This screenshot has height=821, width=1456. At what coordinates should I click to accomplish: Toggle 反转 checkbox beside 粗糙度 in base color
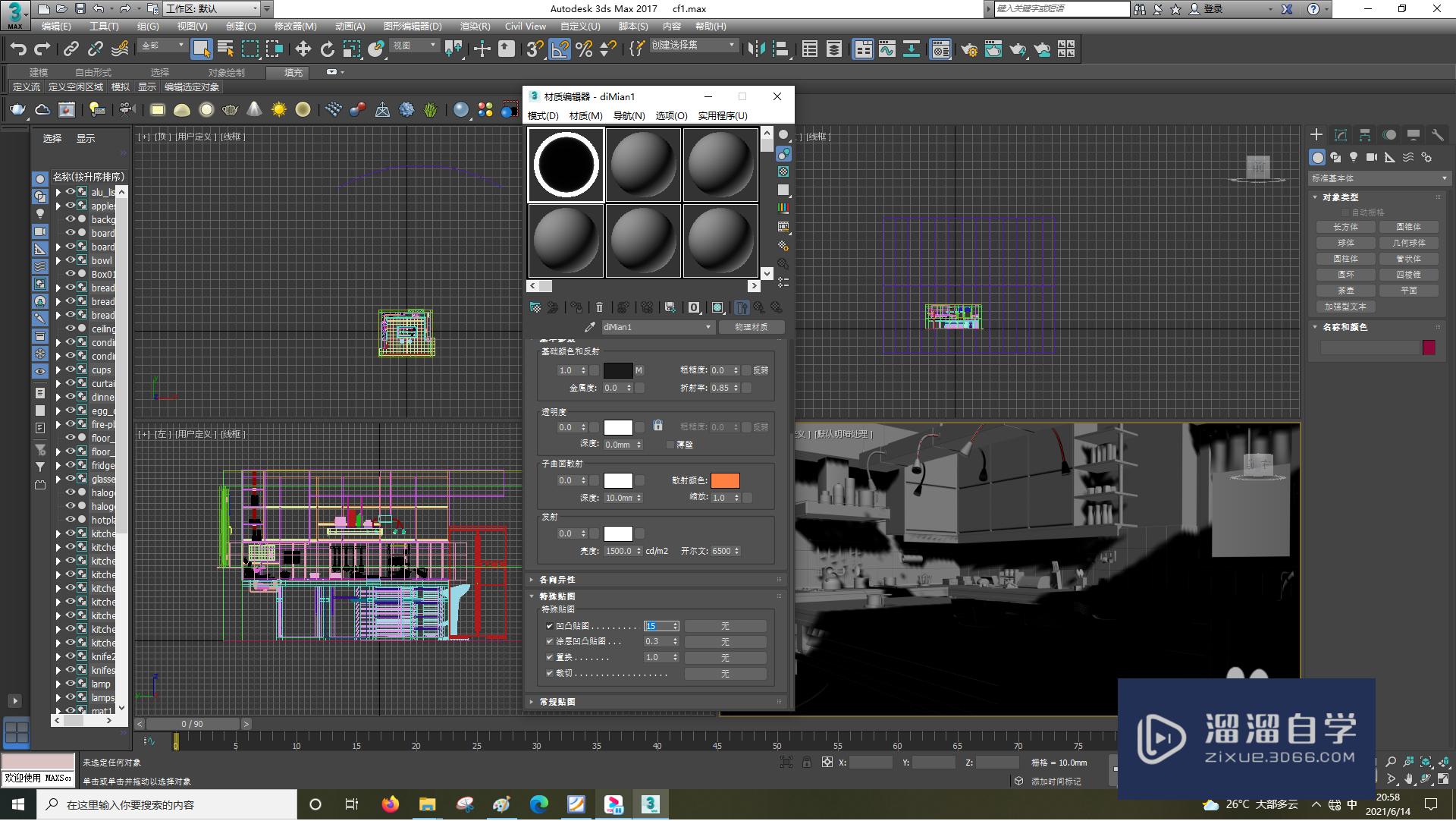pos(747,370)
